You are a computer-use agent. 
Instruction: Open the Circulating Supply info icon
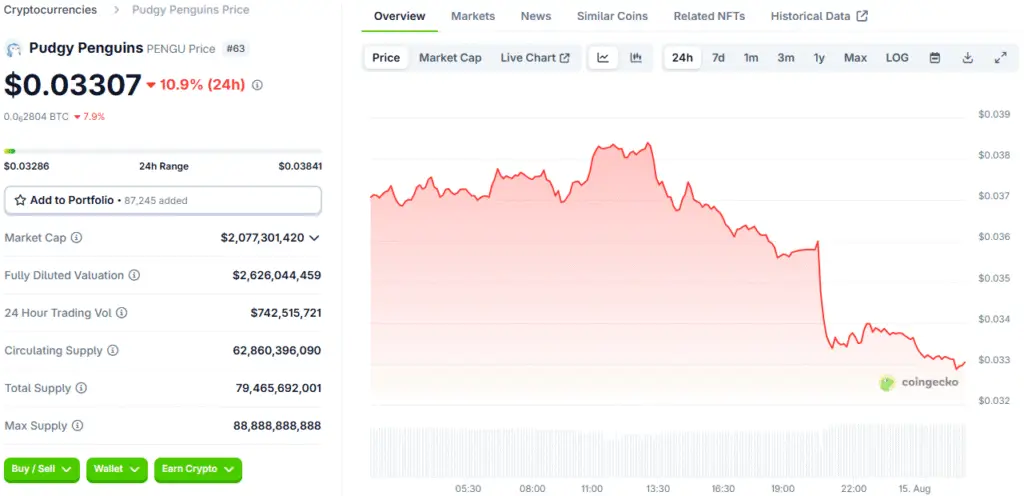[x=113, y=350]
